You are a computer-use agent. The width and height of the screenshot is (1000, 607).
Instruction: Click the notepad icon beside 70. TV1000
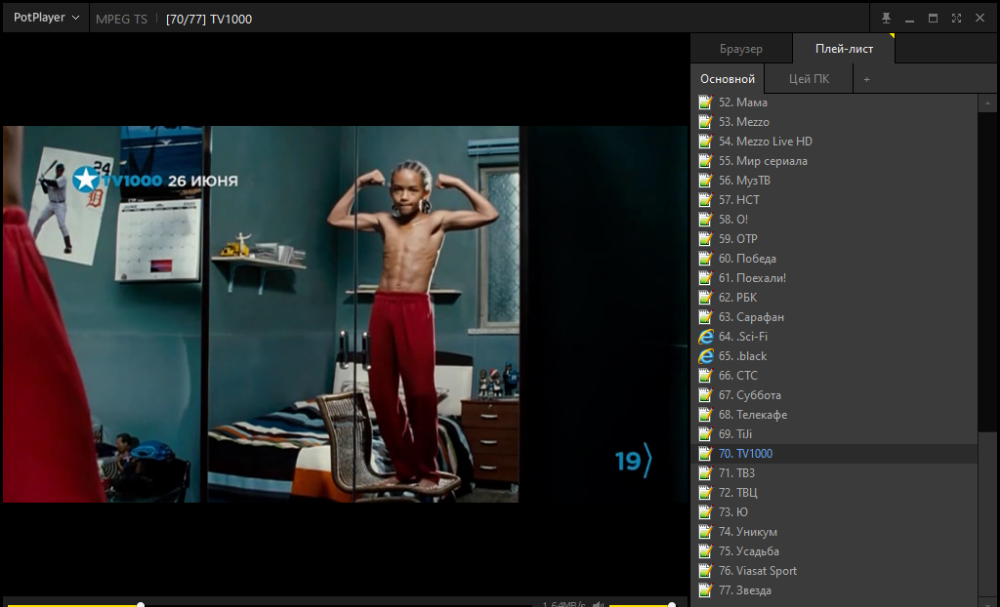(x=705, y=453)
